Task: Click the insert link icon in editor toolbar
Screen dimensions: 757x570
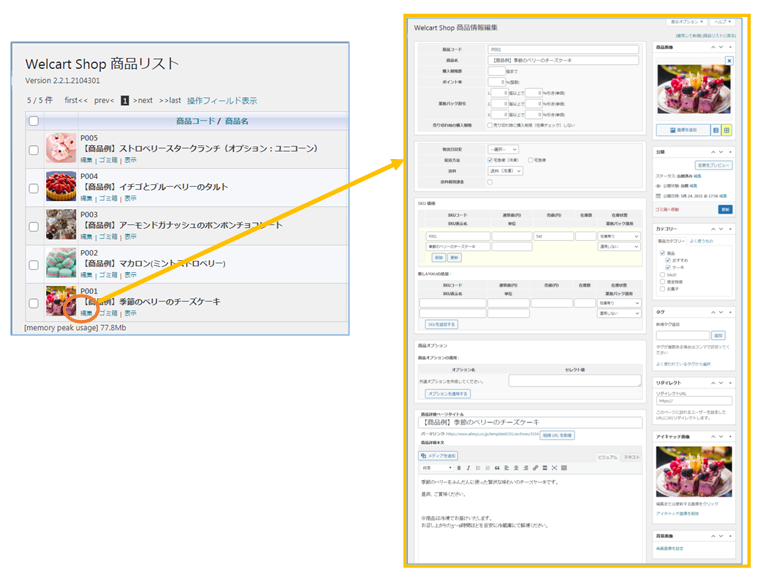Action: pos(535,467)
